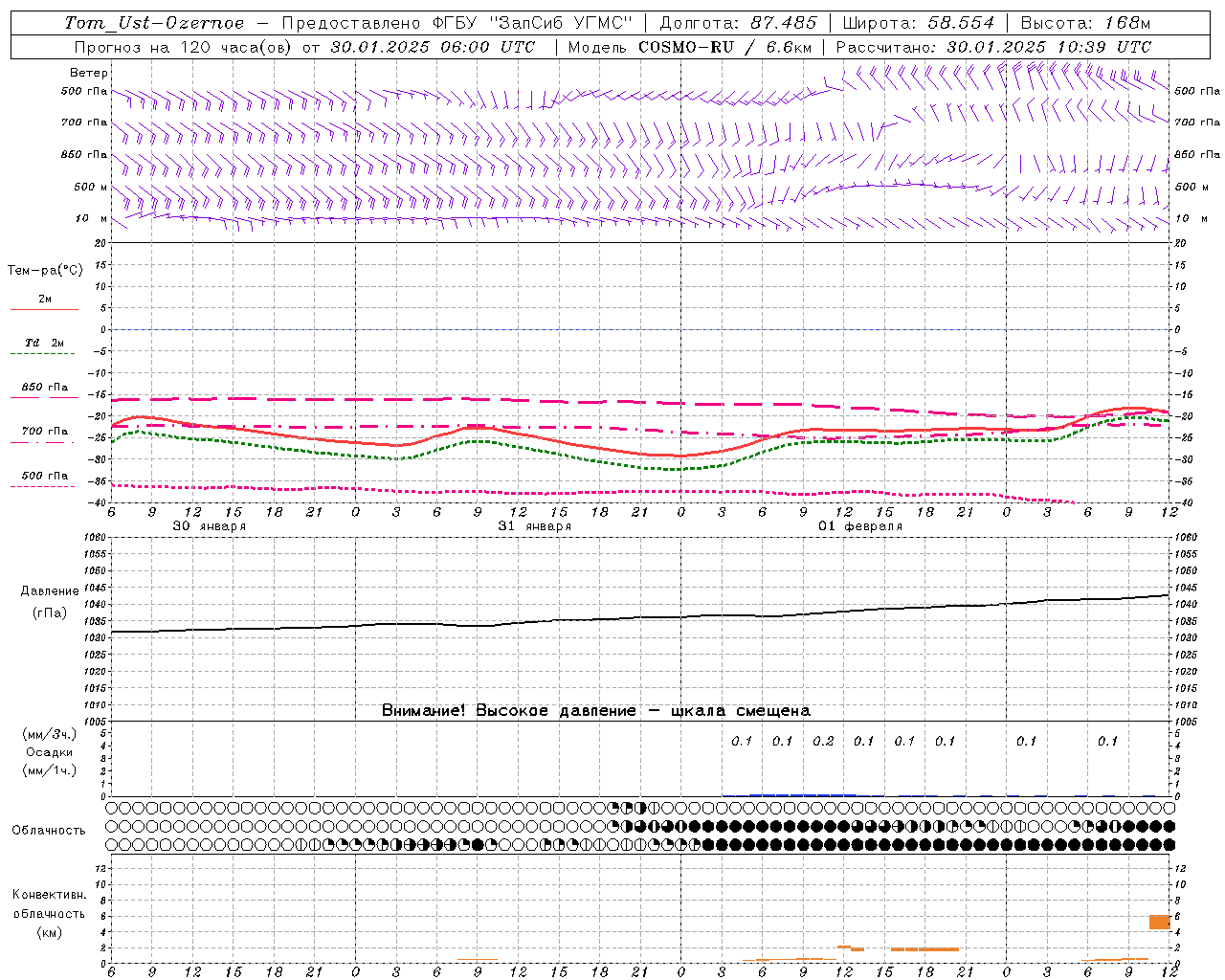The width and height of the screenshot is (1225, 980).
Task: Click the warning Внимание! Высокое давление — шкала смещена
Action: pos(596,711)
